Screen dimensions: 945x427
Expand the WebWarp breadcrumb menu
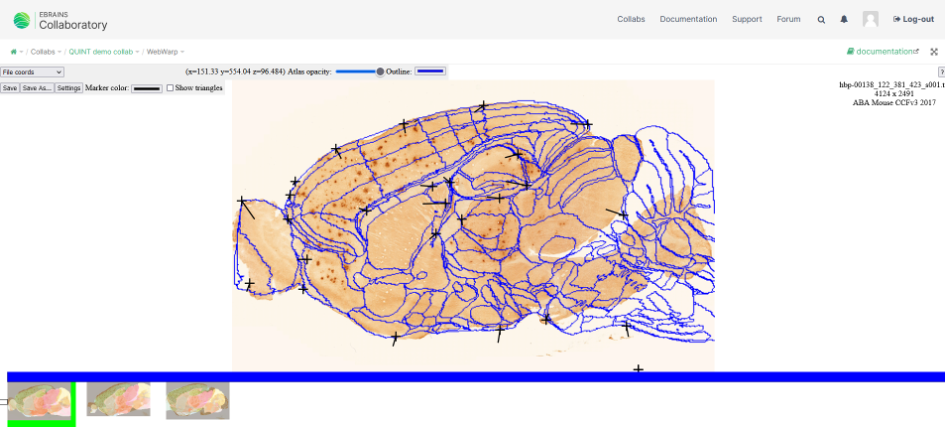[x=164, y=51]
